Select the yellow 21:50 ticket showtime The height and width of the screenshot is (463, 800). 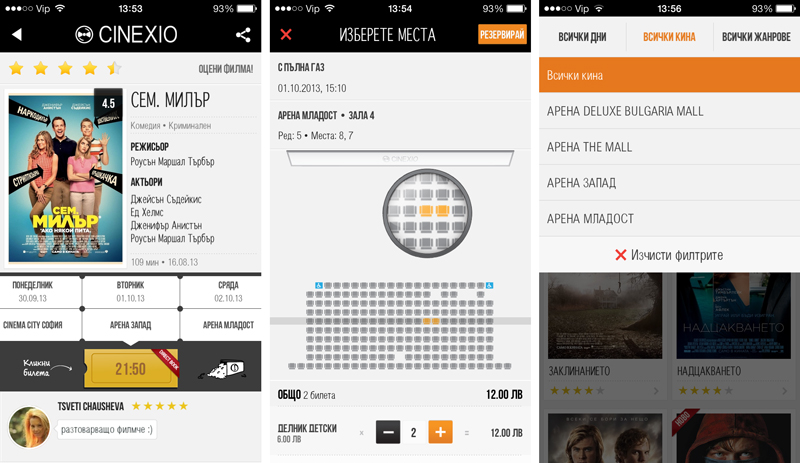(x=131, y=369)
